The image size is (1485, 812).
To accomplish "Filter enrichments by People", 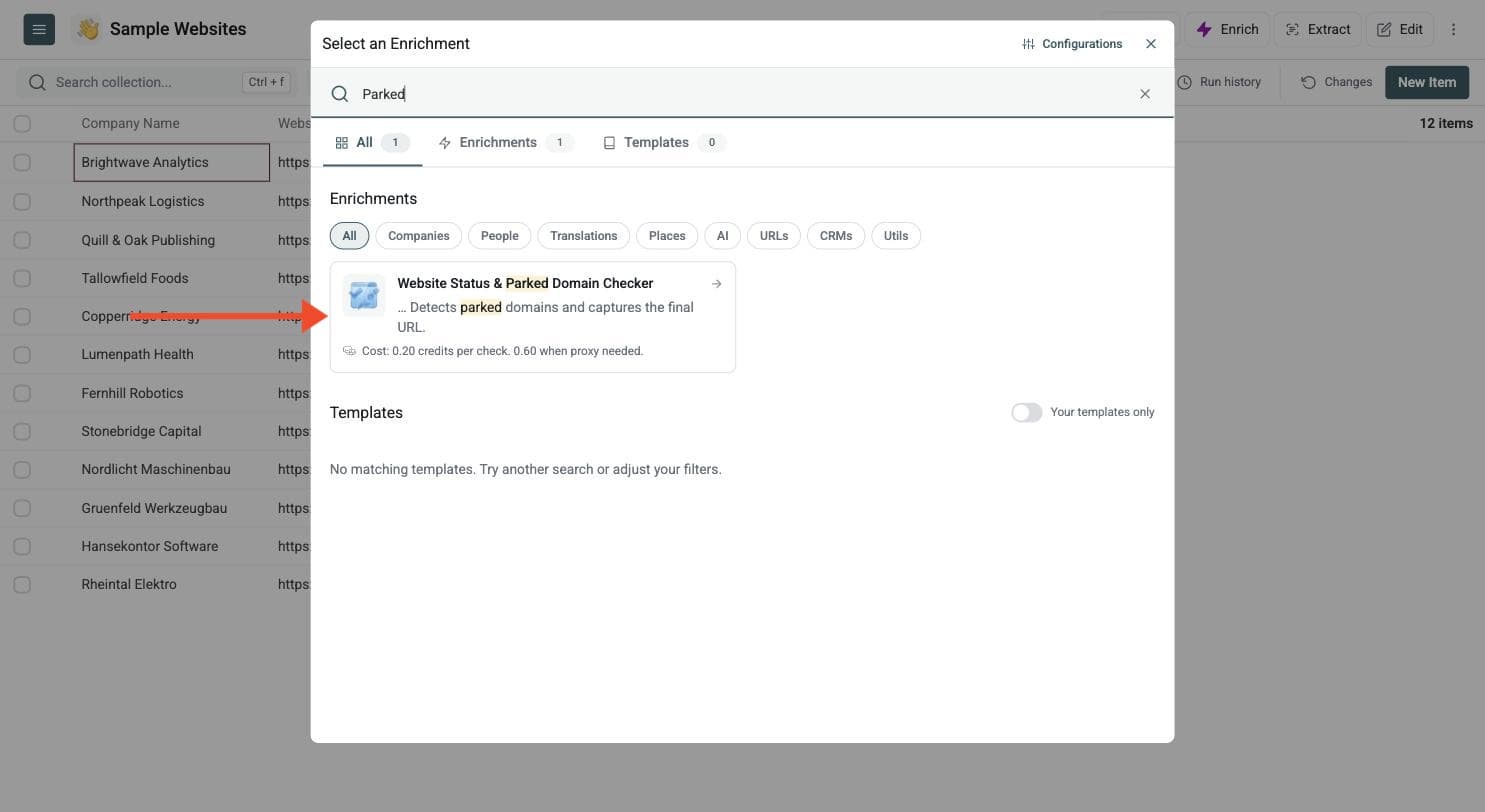I will (x=500, y=236).
